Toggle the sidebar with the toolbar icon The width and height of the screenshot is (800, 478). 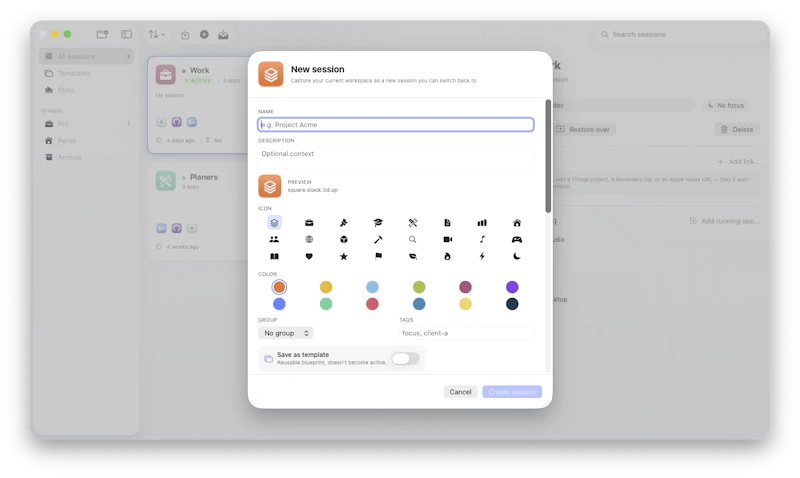pos(127,34)
